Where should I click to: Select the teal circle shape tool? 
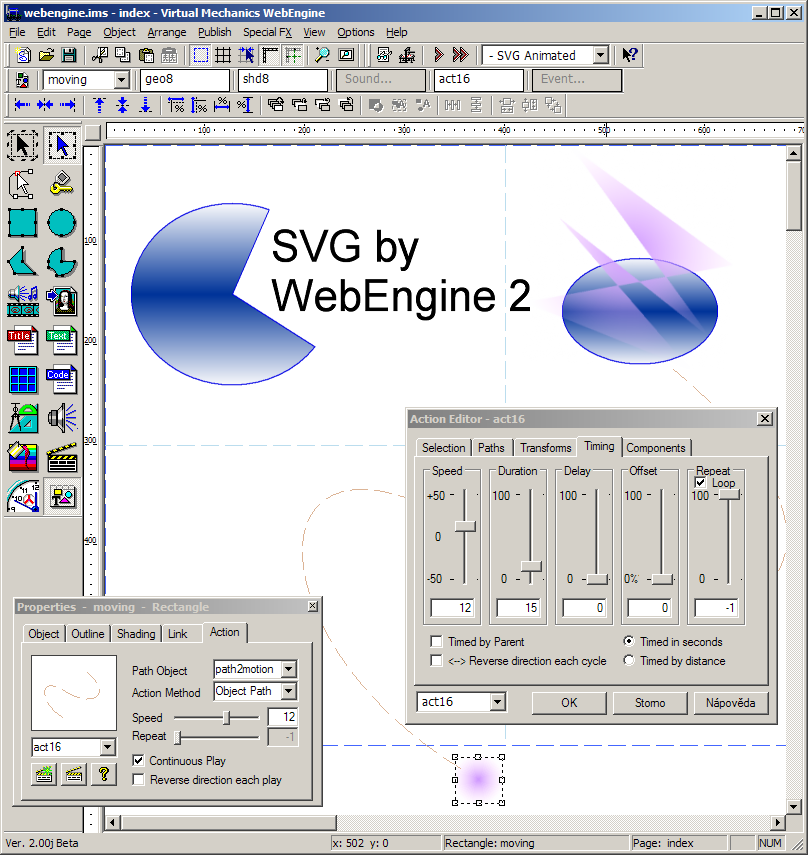coord(62,222)
